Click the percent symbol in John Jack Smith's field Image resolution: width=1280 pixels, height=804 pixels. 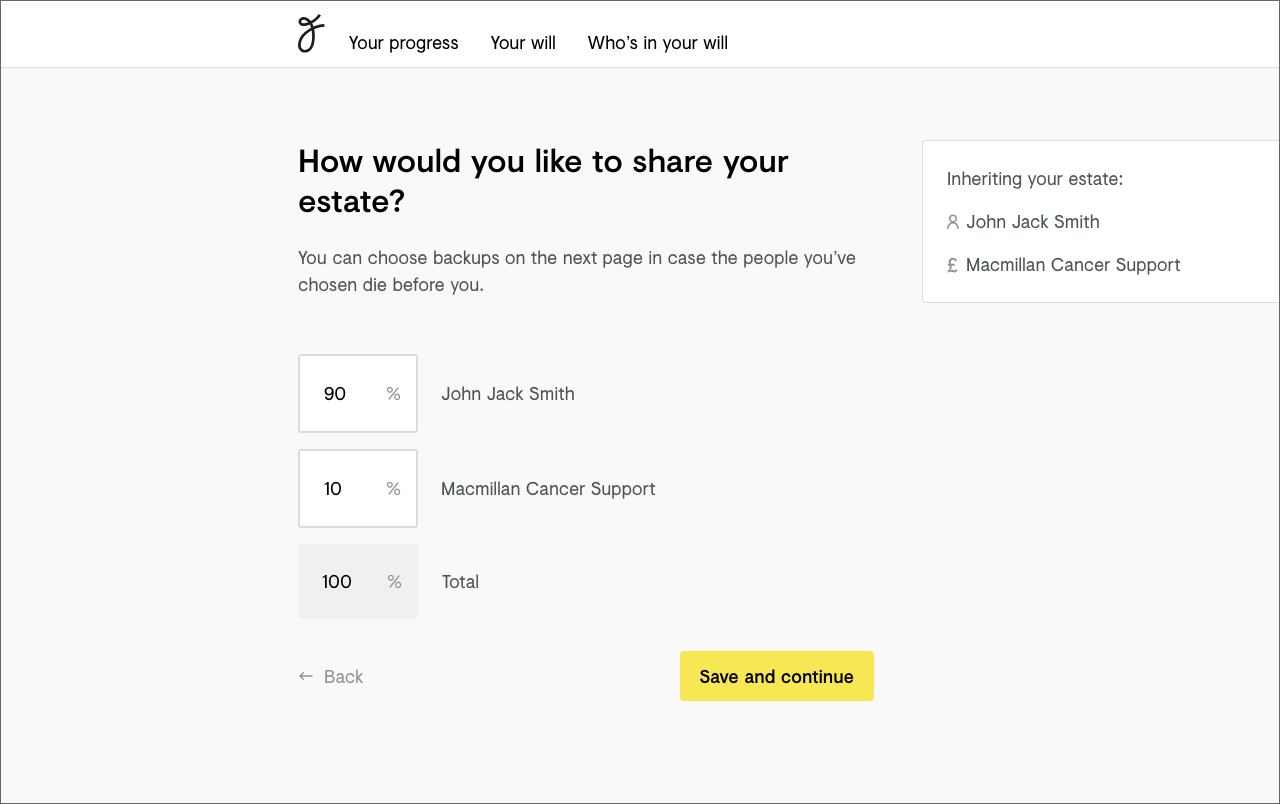394,394
